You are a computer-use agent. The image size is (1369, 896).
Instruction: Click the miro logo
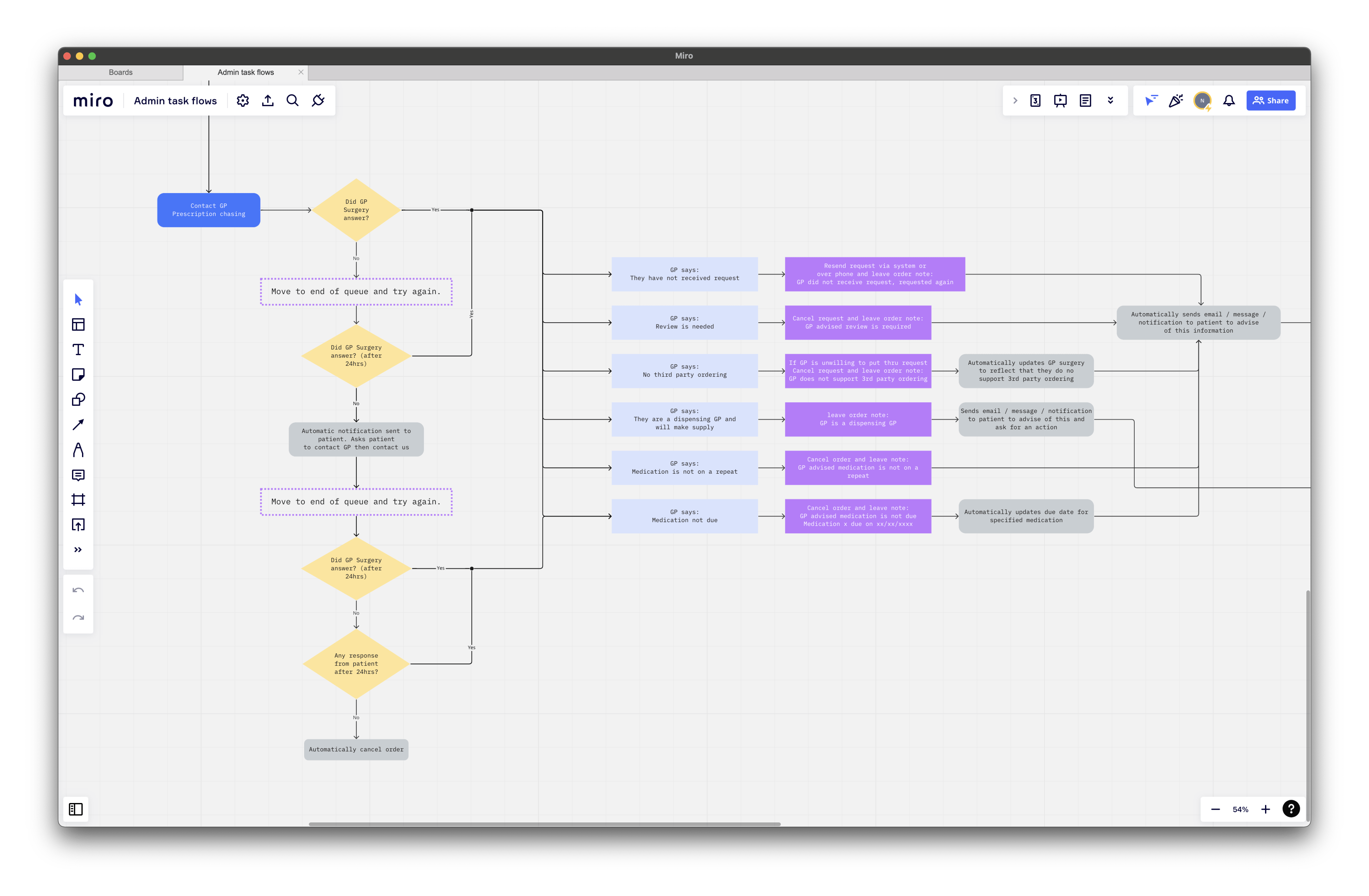click(93, 101)
